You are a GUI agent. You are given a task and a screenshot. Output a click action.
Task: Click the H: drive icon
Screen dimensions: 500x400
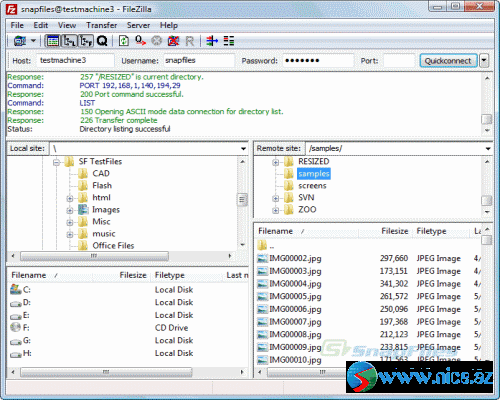(x=16, y=354)
